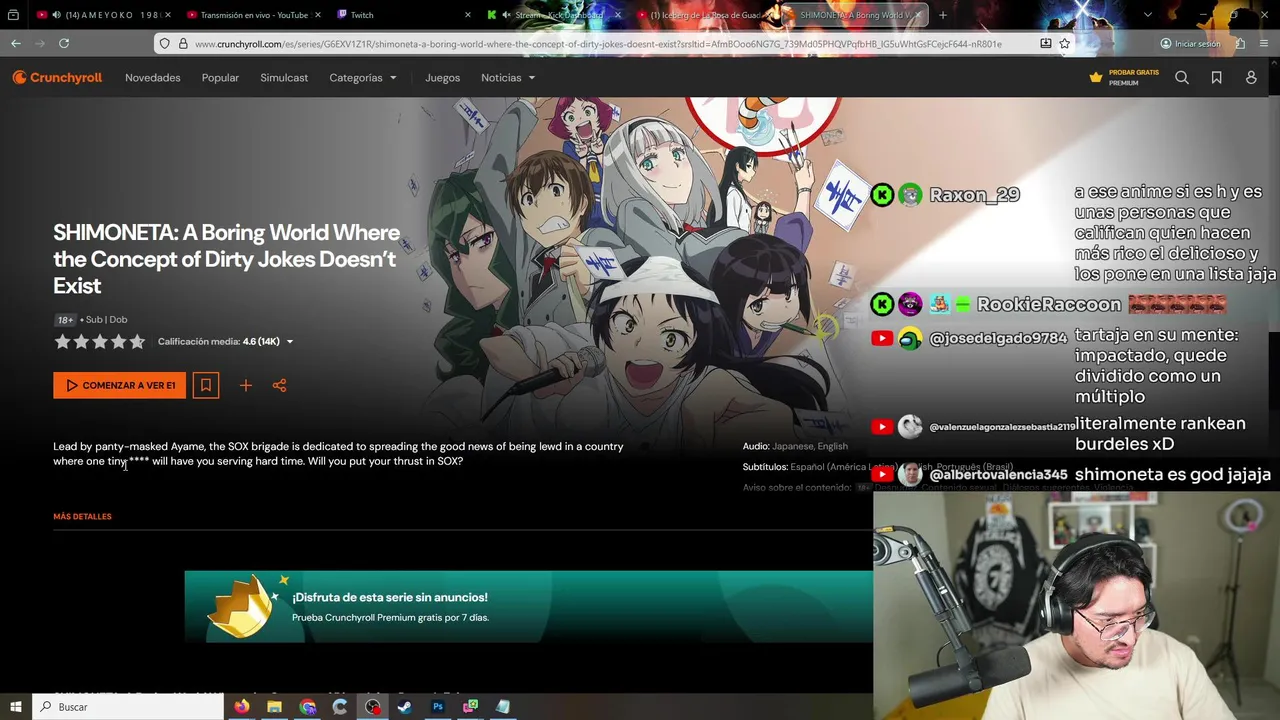Open Steam from the taskbar
The height and width of the screenshot is (720, 1280).
tap(405, 707)
